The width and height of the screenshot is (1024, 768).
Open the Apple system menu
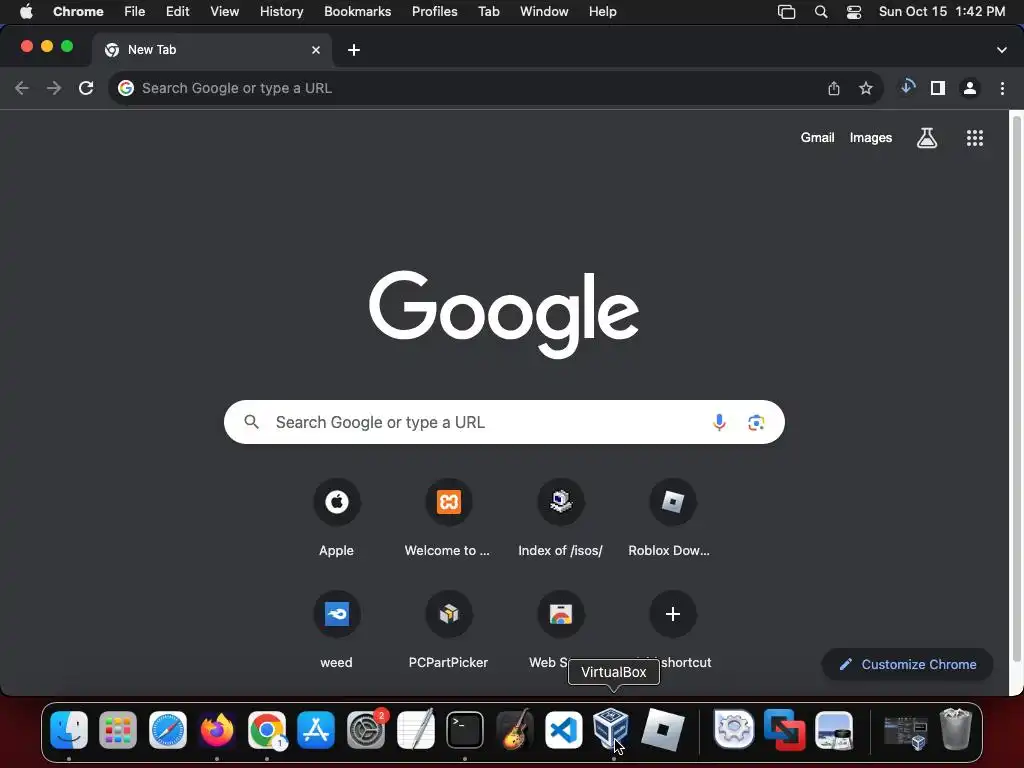(x=26, y=12)
